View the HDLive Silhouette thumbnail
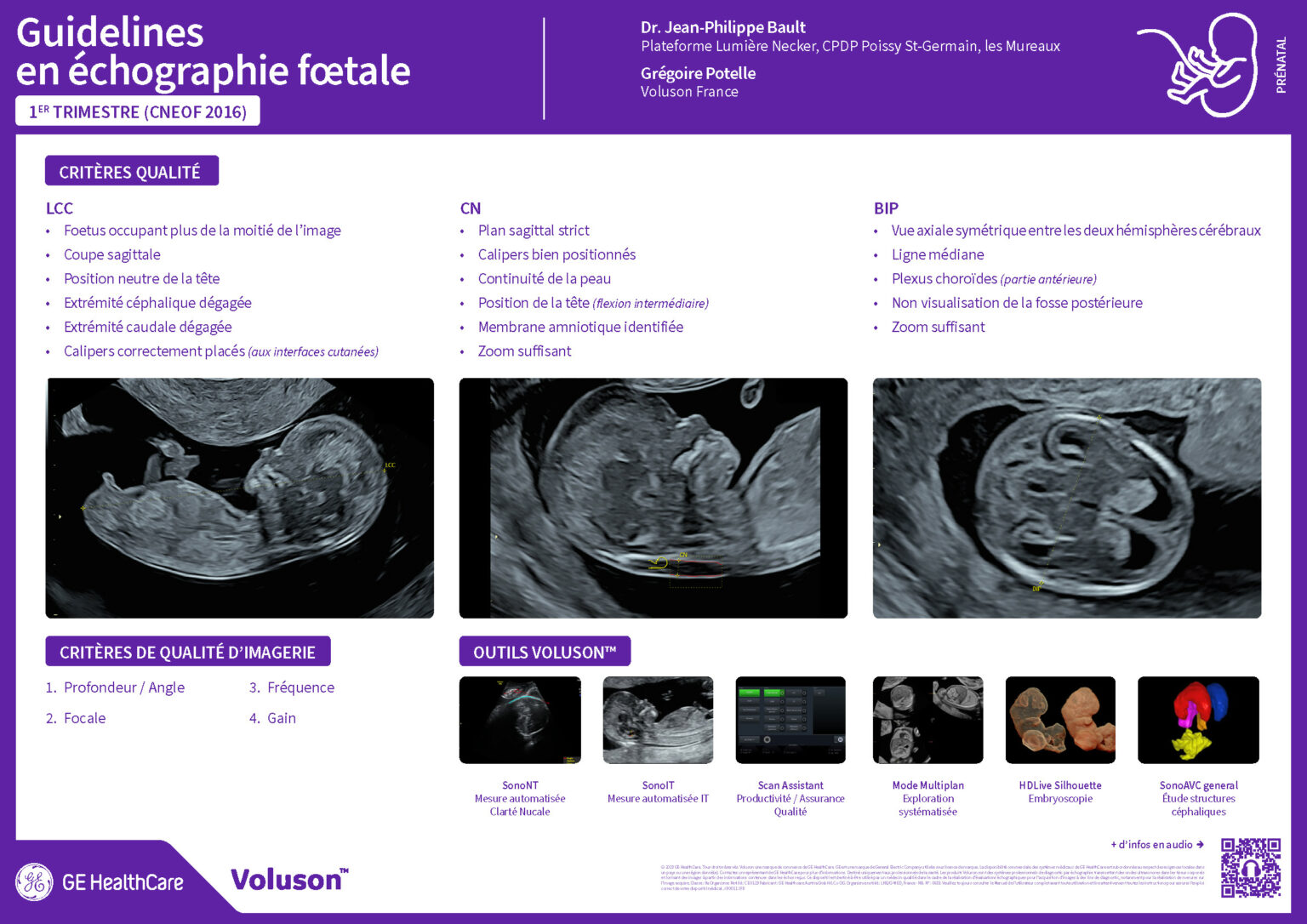Screen dimensions: 1307x924 (1060, 720)
